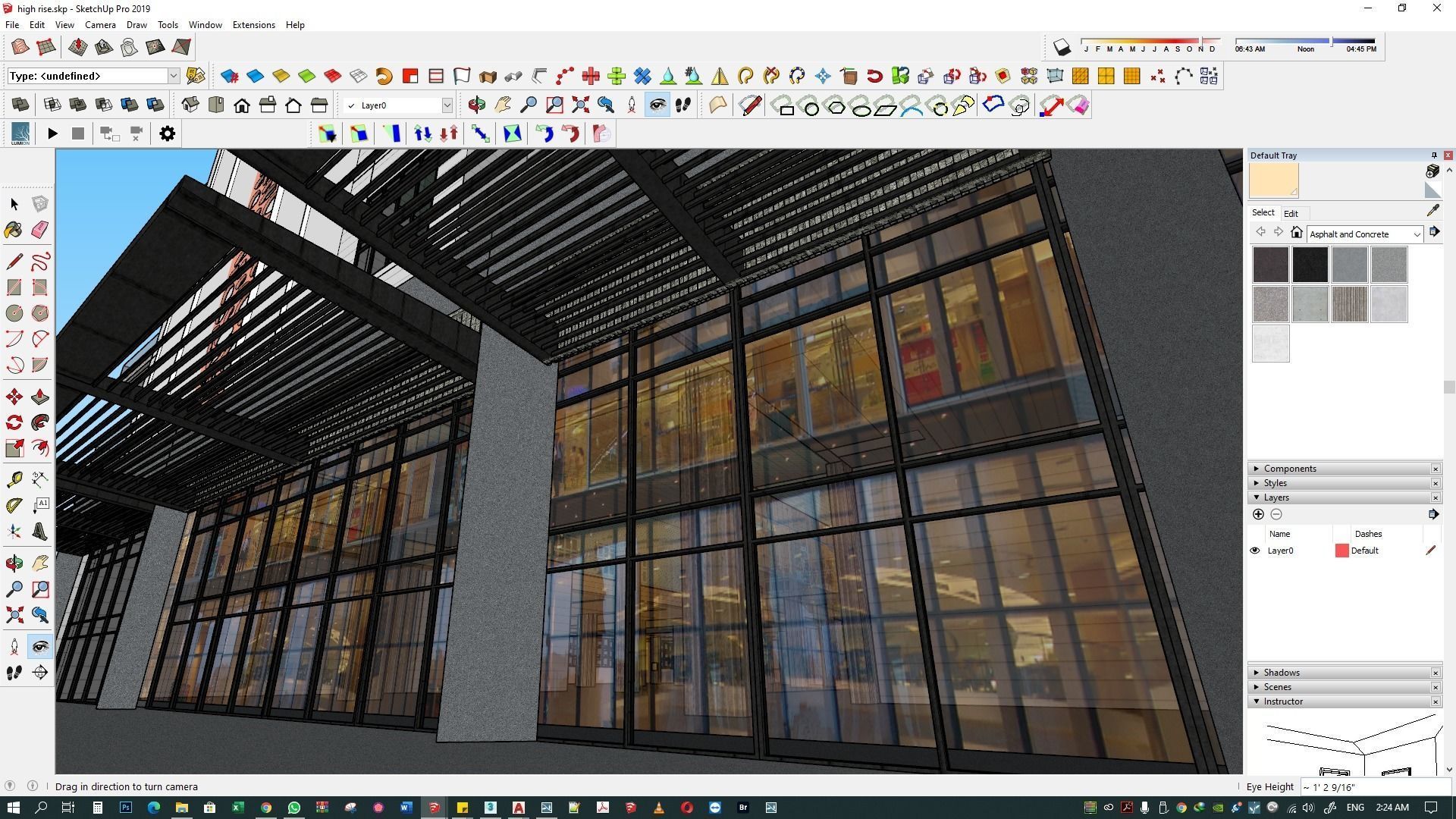Screen dimensions: 1456x819
Task: Click the Eye Height measurement field
Action: pyautogui.click(x=1376, y=787)
